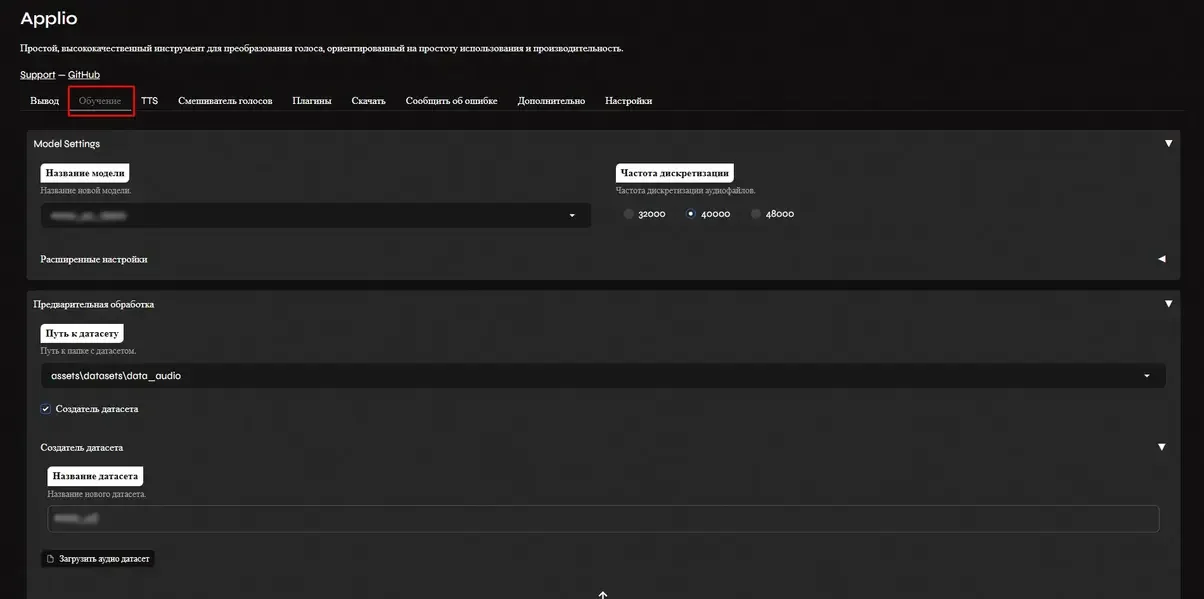Open the Название модели dropdown

315,215
